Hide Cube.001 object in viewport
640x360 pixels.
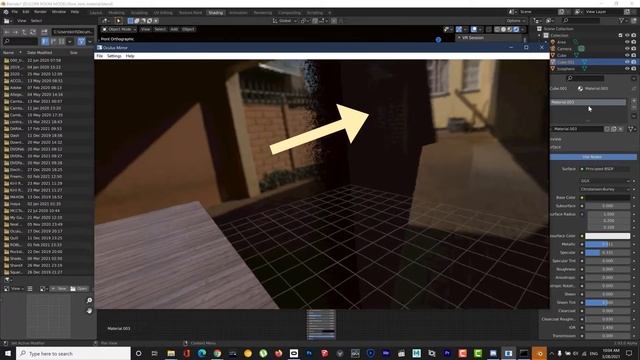pos(627,62)
